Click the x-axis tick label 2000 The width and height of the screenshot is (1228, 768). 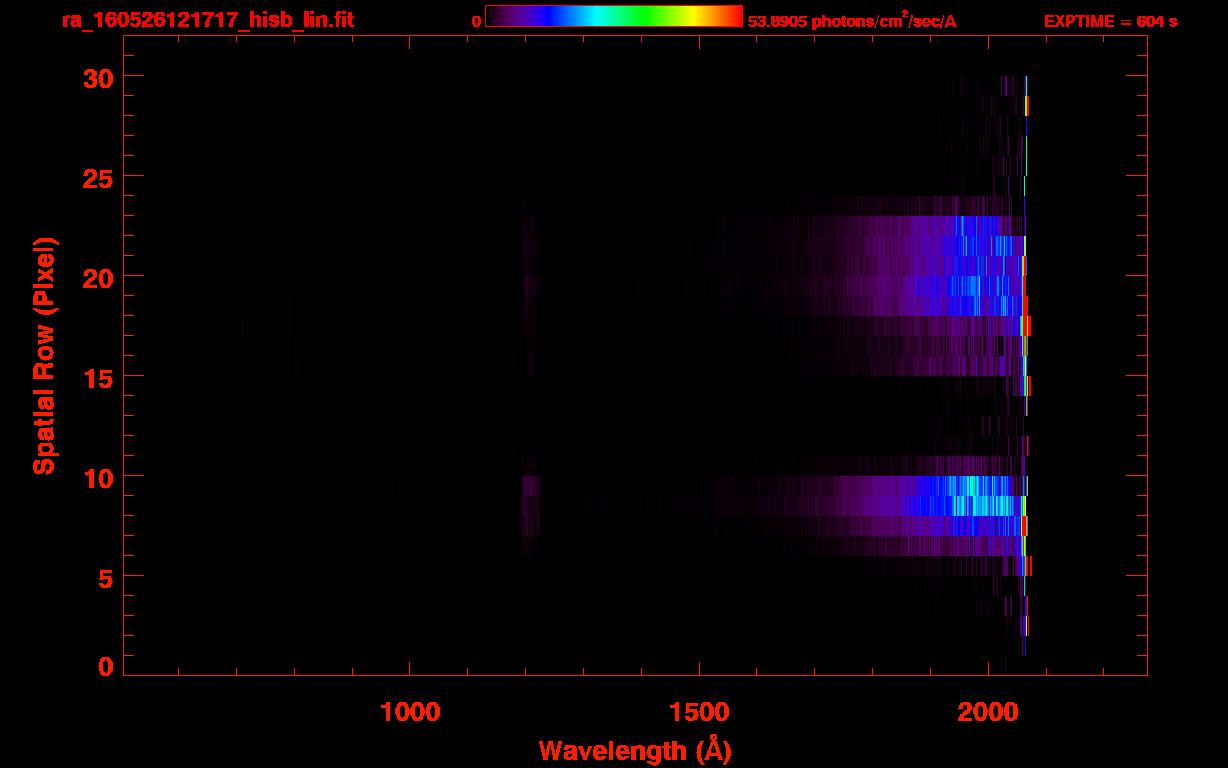point(989,712)
